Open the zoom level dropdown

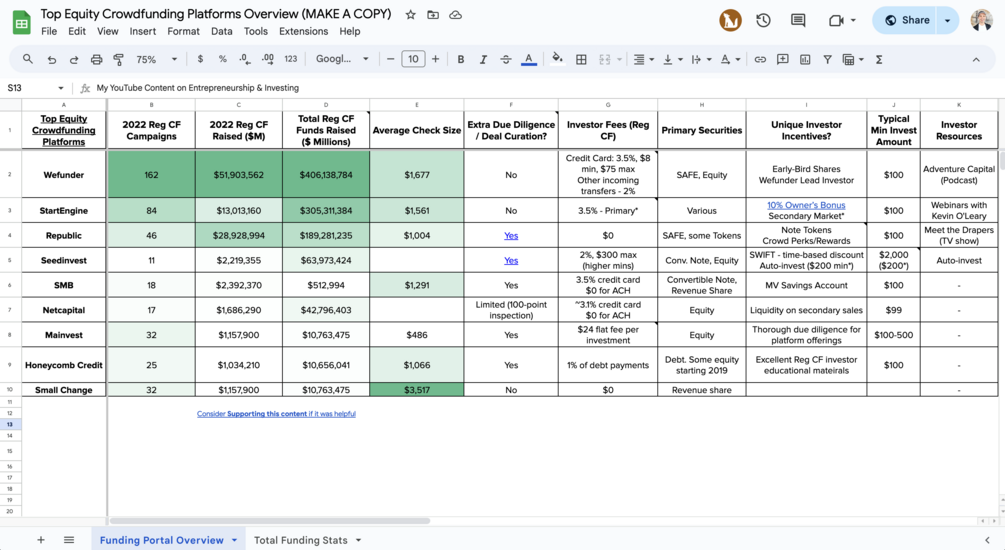(x=156, y=59)
